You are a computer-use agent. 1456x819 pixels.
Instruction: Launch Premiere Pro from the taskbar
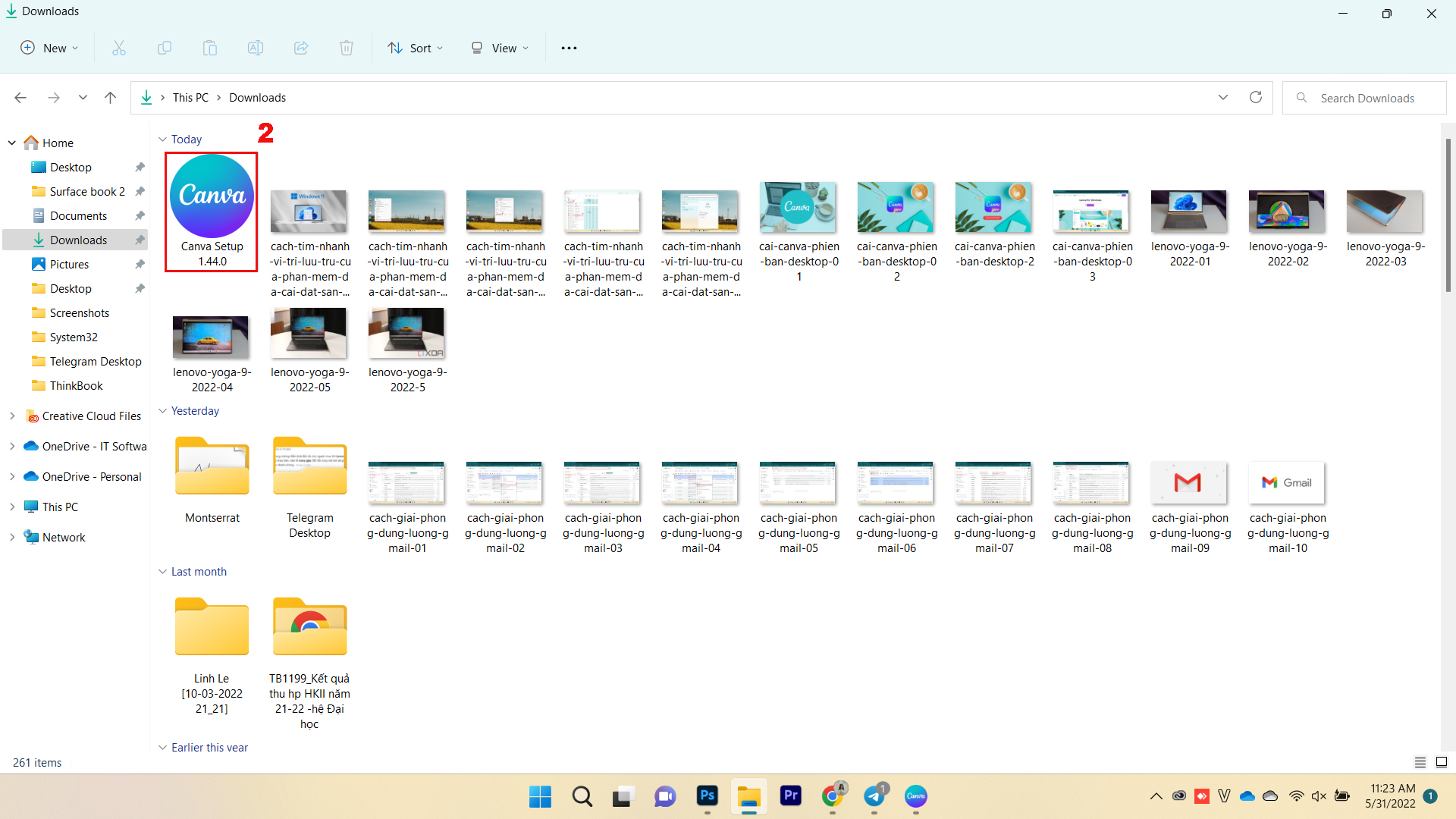(791, 795)
